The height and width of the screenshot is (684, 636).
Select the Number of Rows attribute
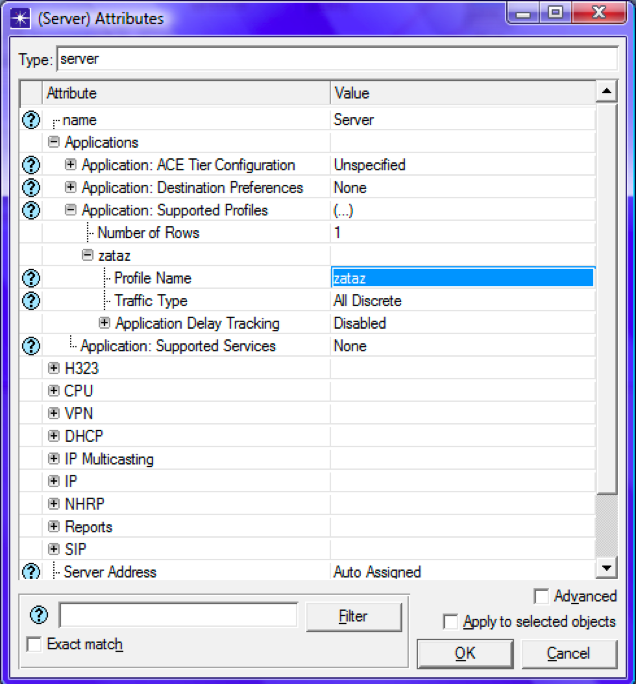148,233
